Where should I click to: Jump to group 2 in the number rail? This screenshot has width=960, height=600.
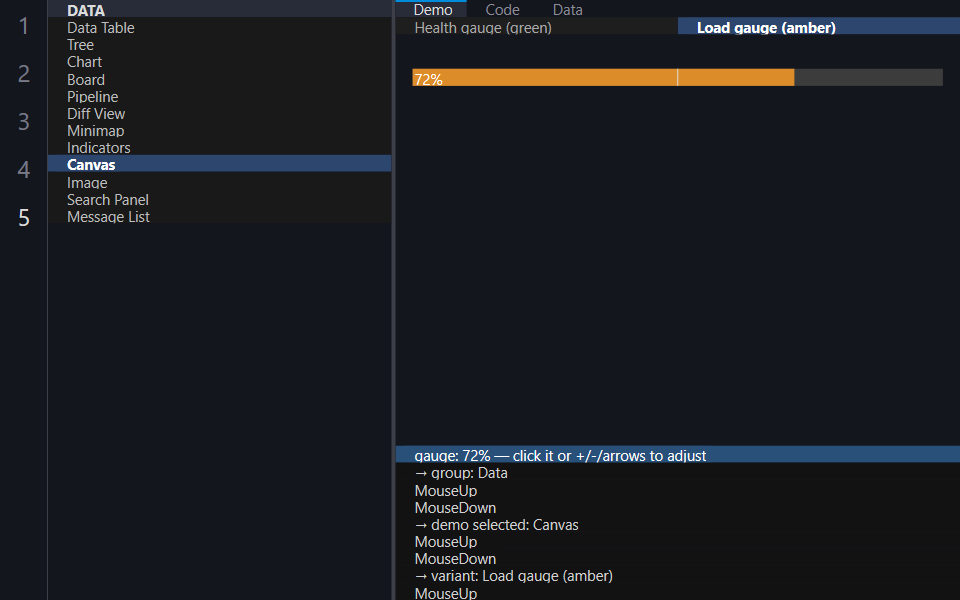pos(24,73)
